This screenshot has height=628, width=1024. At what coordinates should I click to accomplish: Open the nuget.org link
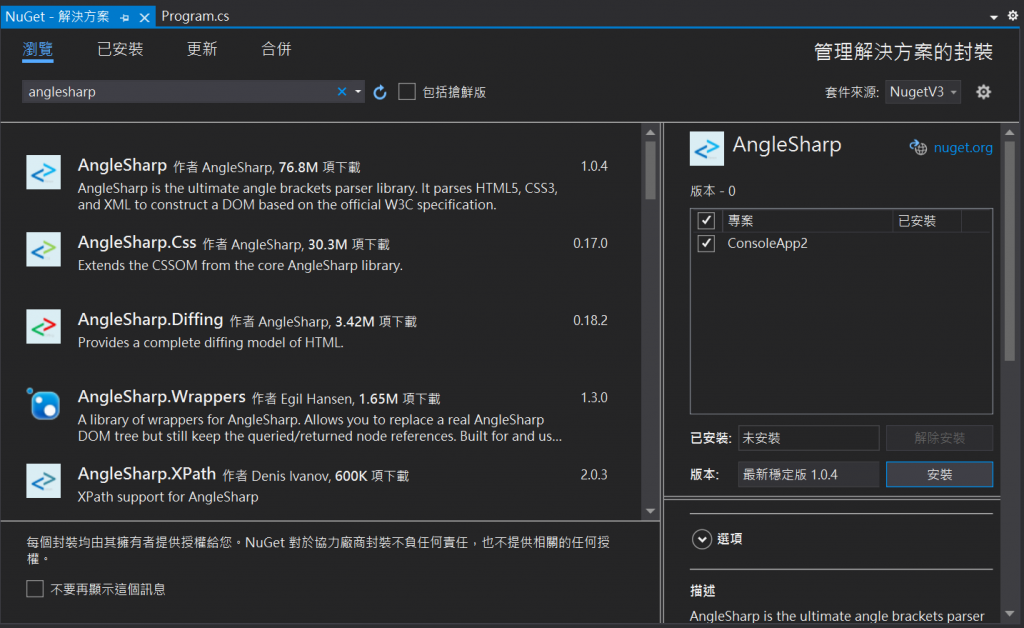[963, 148]
